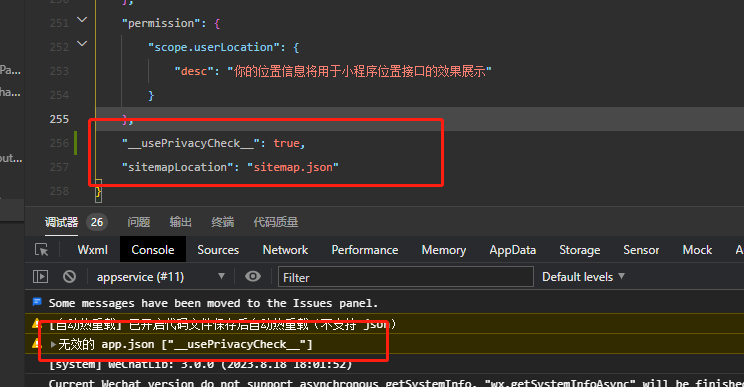Open the Sources tab
Viewport: 744px width, 387px height.
(218, 250)
